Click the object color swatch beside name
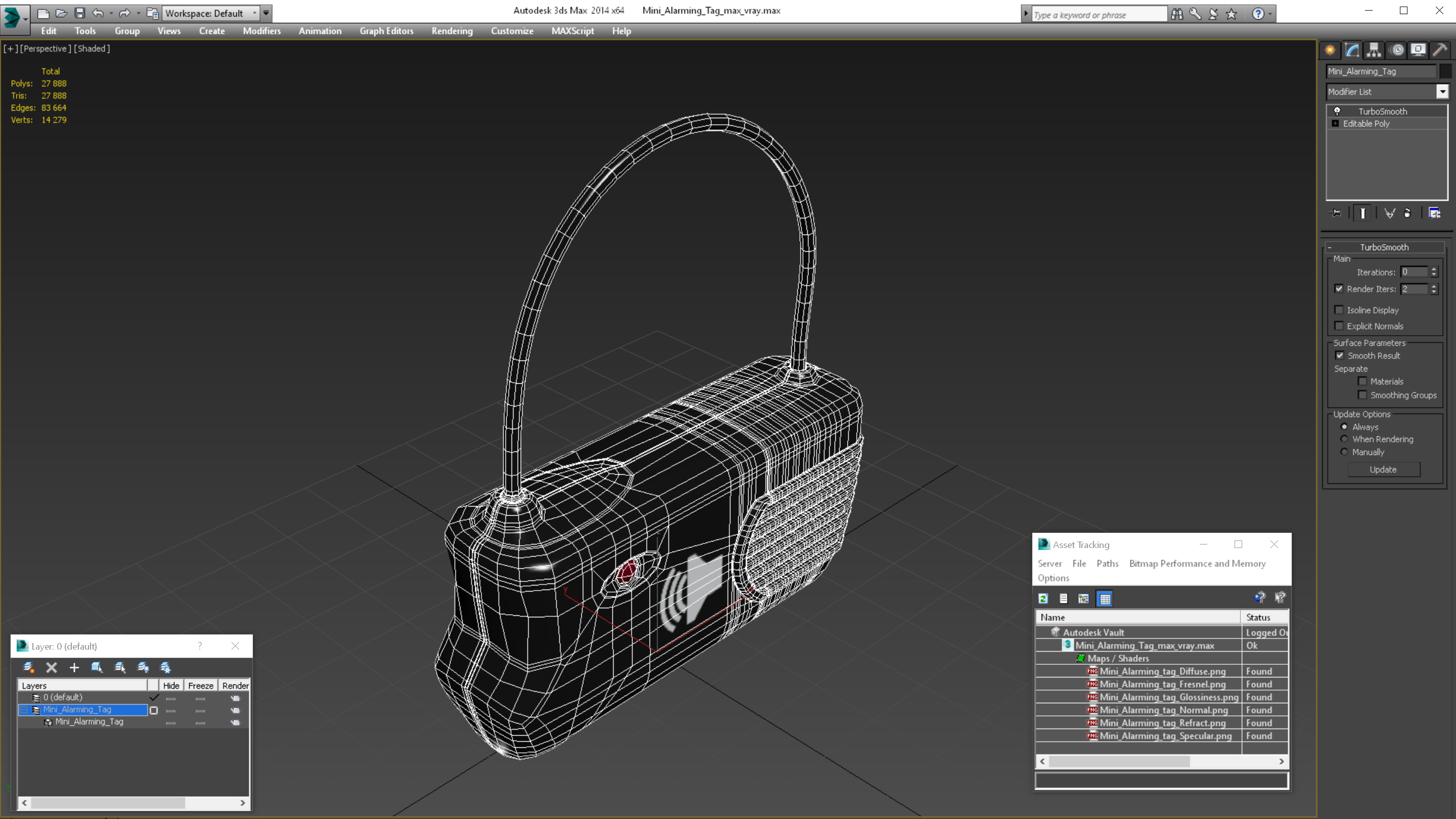This screenshot has height=819, width=1456. click(x=1445, y=71)
